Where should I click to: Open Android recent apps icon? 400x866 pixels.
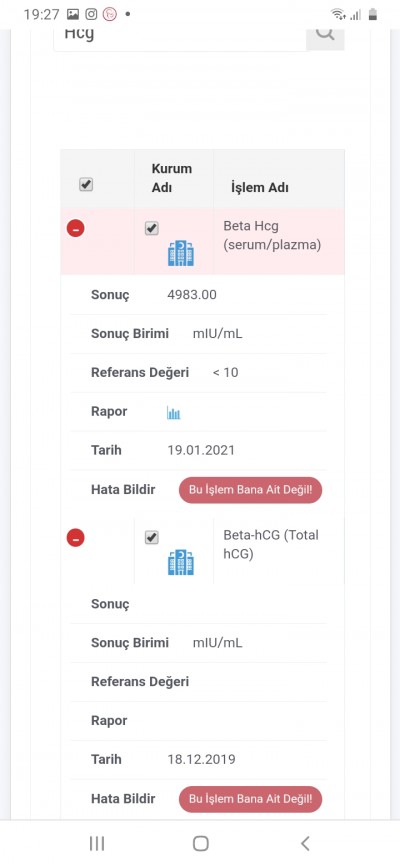pos(97,843)
